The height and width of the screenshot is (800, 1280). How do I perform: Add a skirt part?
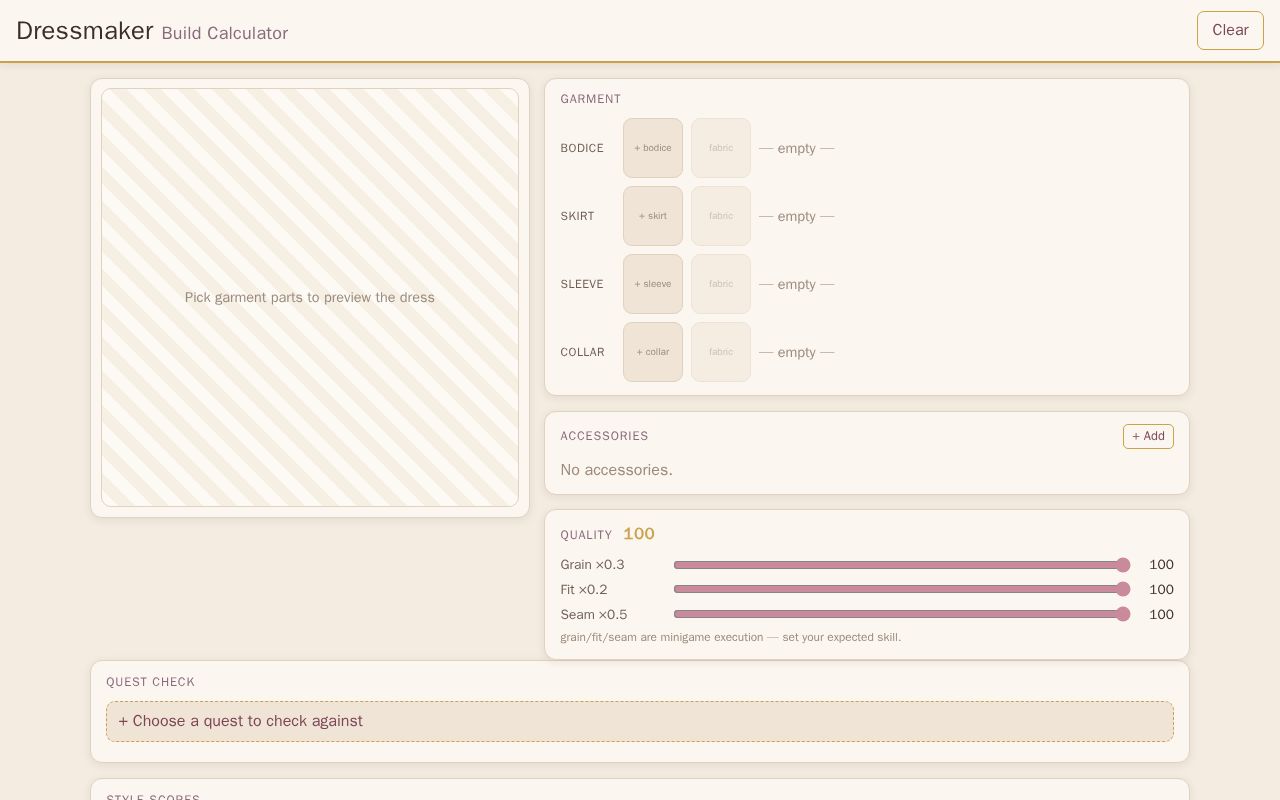click(x=653, y=216)
